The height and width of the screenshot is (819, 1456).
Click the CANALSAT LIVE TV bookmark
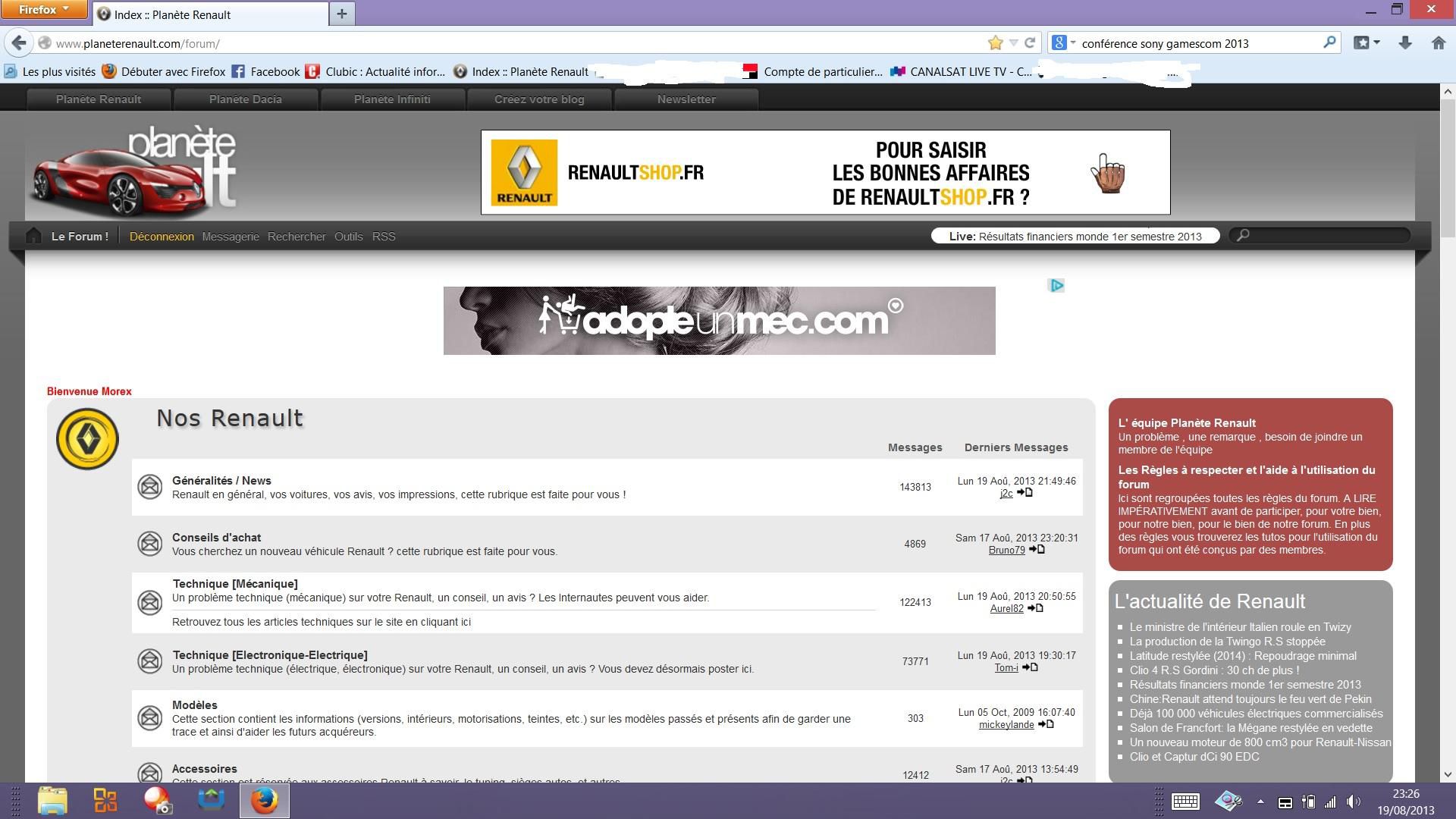point(962,71)
